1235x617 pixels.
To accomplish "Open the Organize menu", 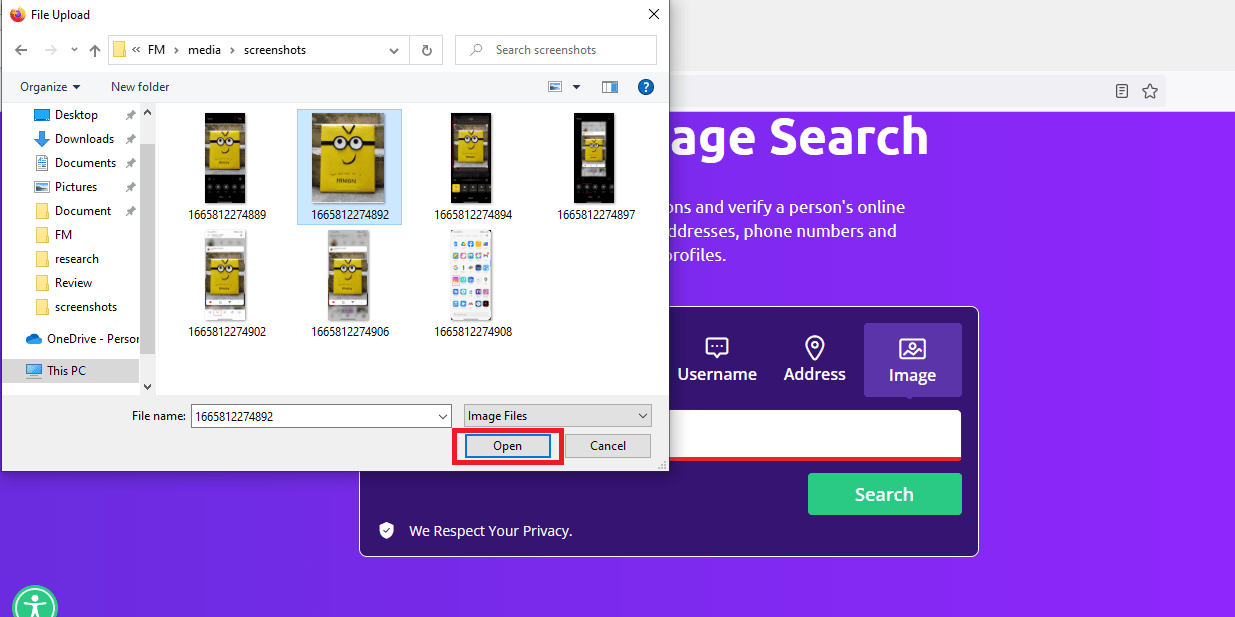I will 50,87.
